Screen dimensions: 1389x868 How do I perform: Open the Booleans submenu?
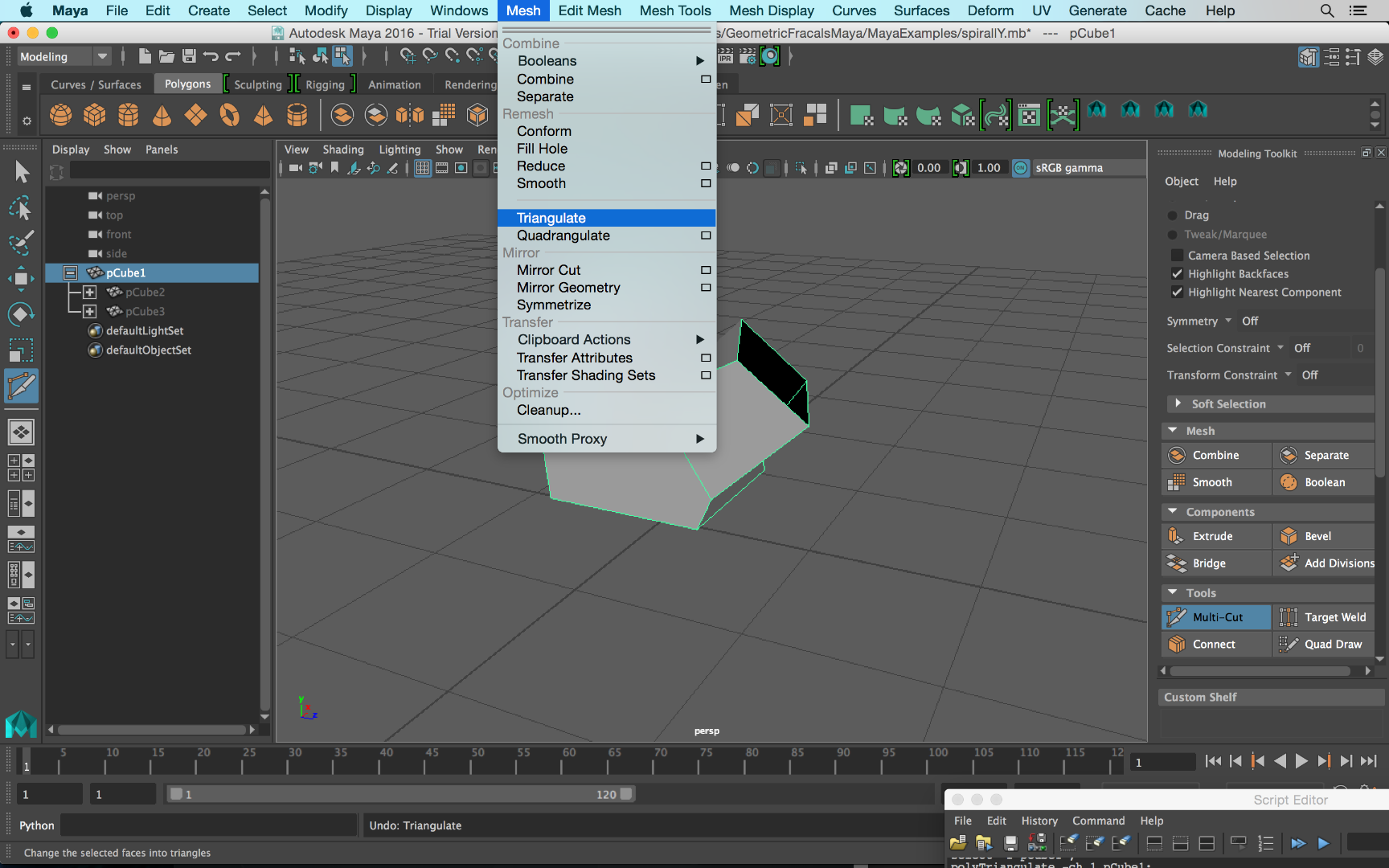(x=606, y=61)
